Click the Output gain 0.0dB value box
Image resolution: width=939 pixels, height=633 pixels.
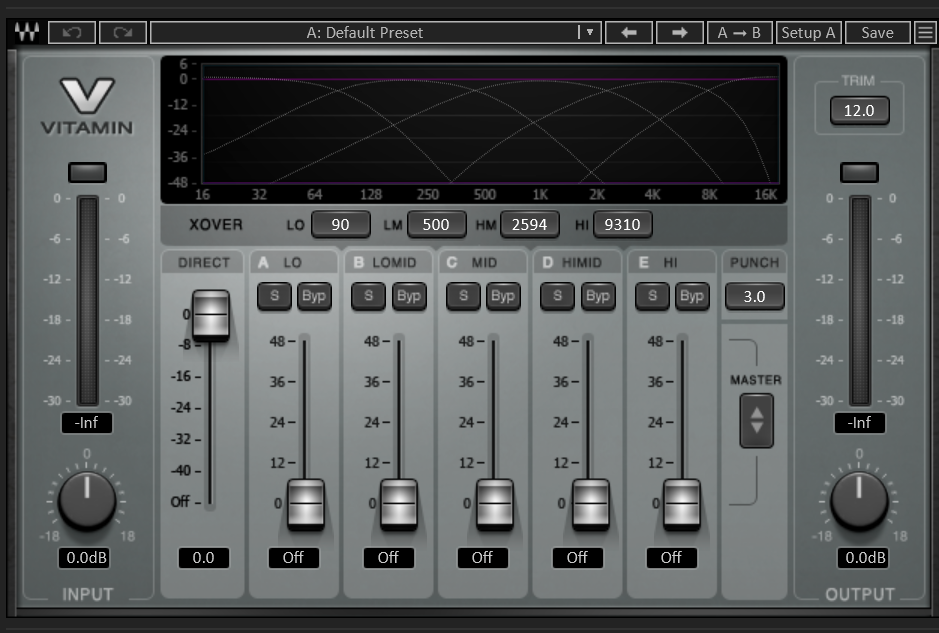tap(865, 558)
